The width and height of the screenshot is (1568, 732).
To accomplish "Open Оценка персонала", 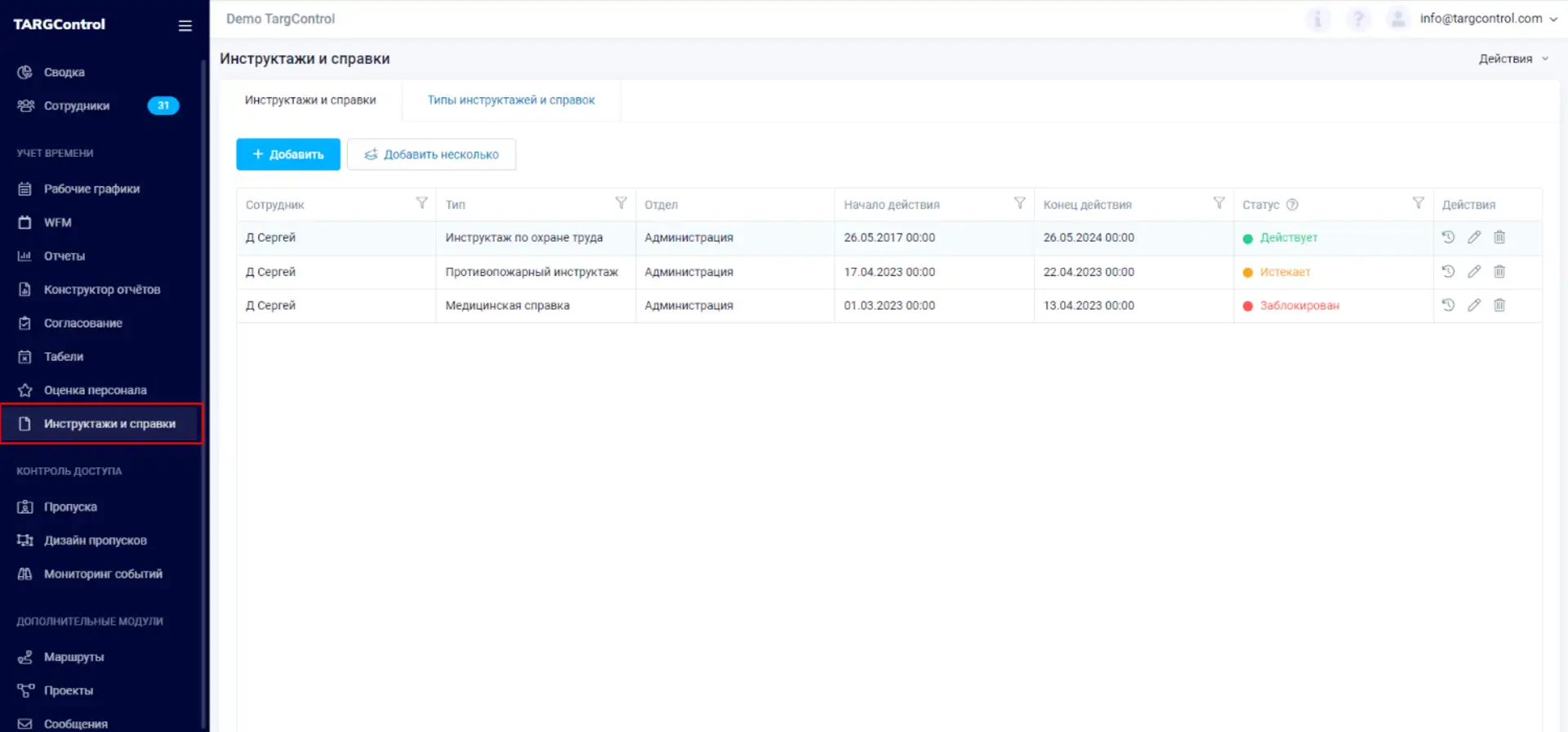I will point(101,390).
